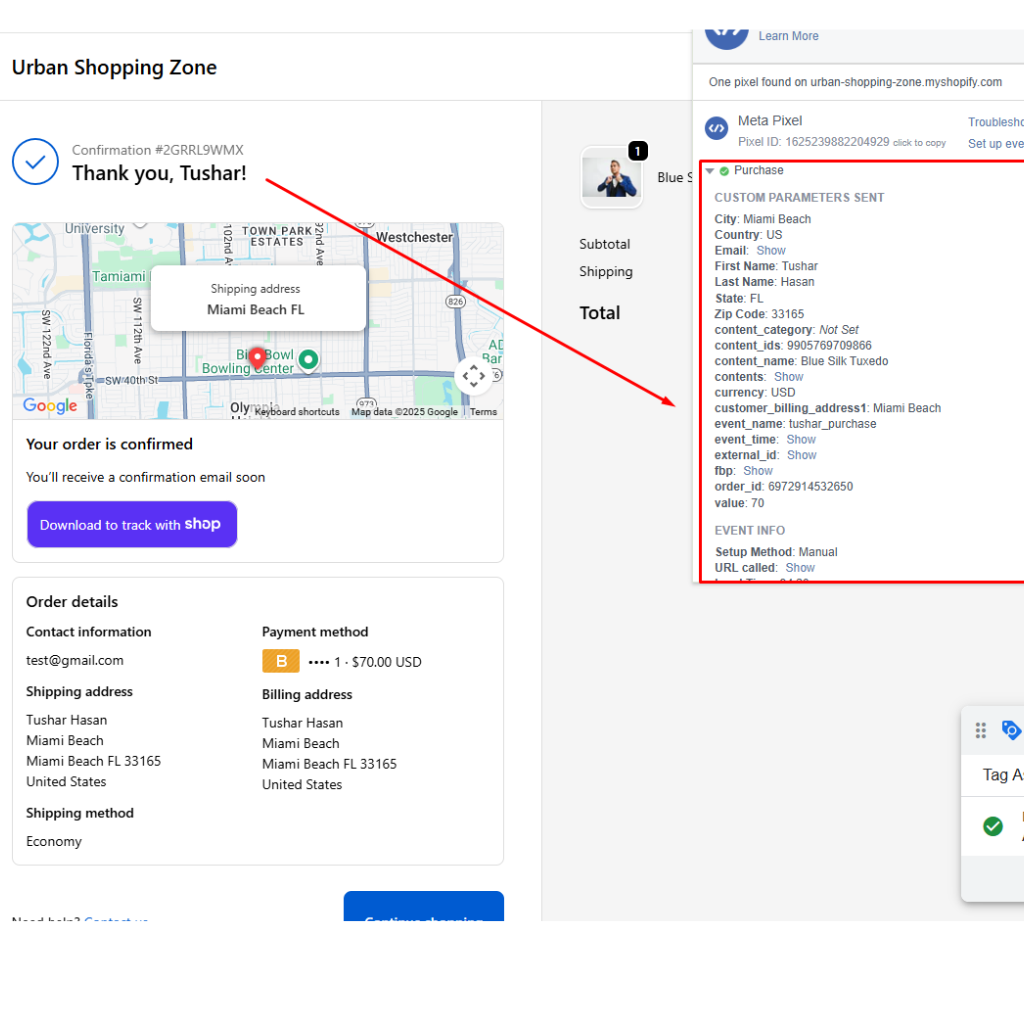
Task: Show the external_id parameter value
Action: [801, 455]
